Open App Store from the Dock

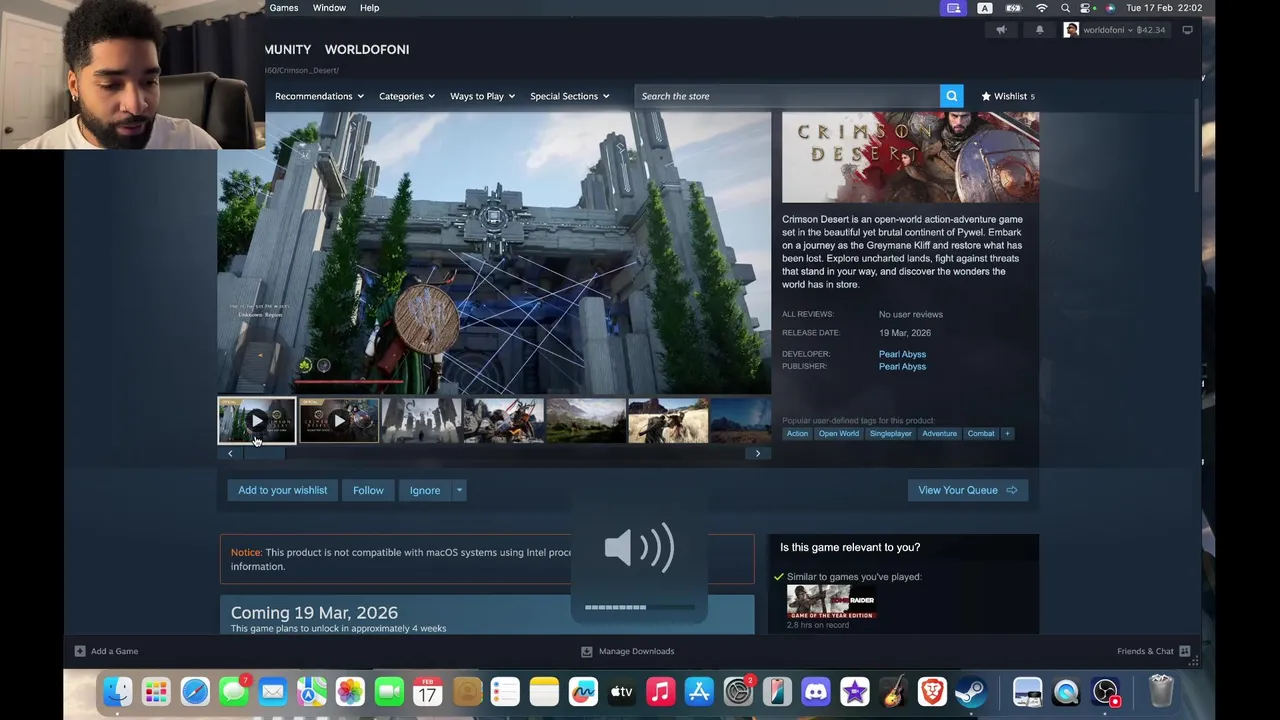pos(699,691)
